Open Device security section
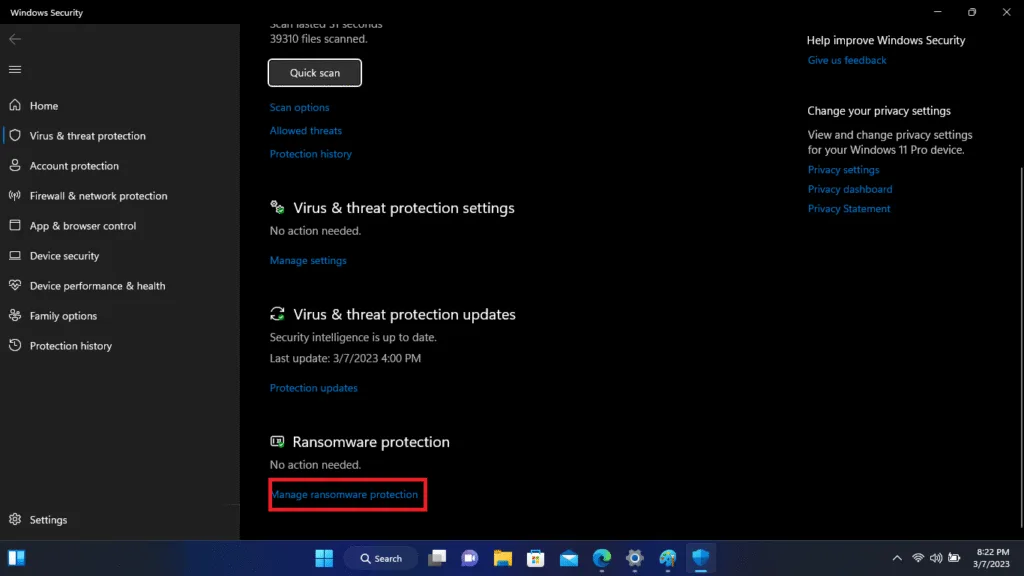The height and width of the screenshot is (576, 1024). [x=64, y=256]
